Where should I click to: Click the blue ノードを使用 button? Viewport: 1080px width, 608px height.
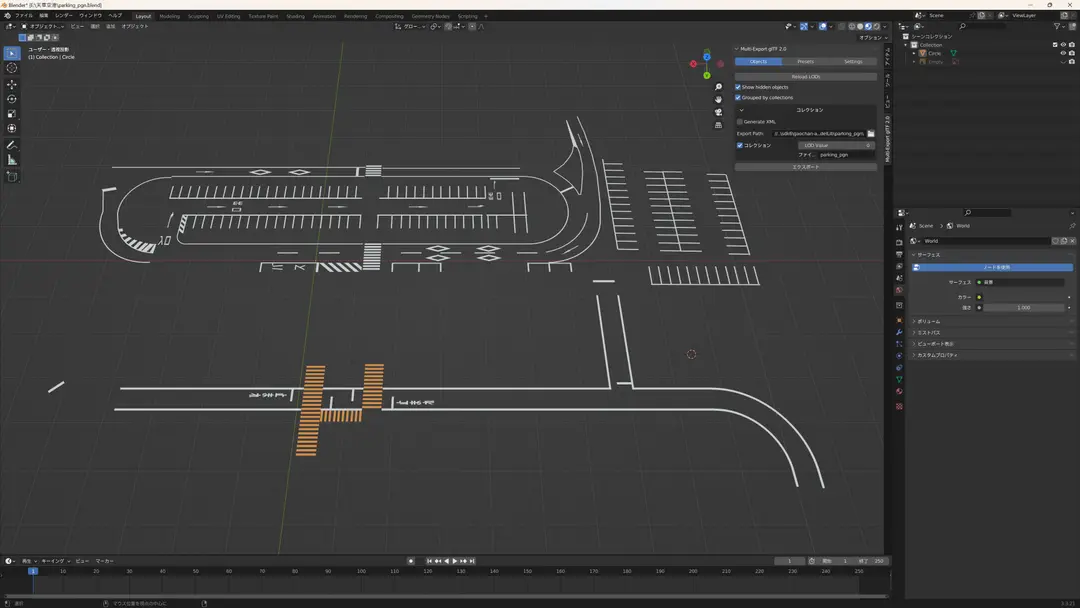coord(992,267)
